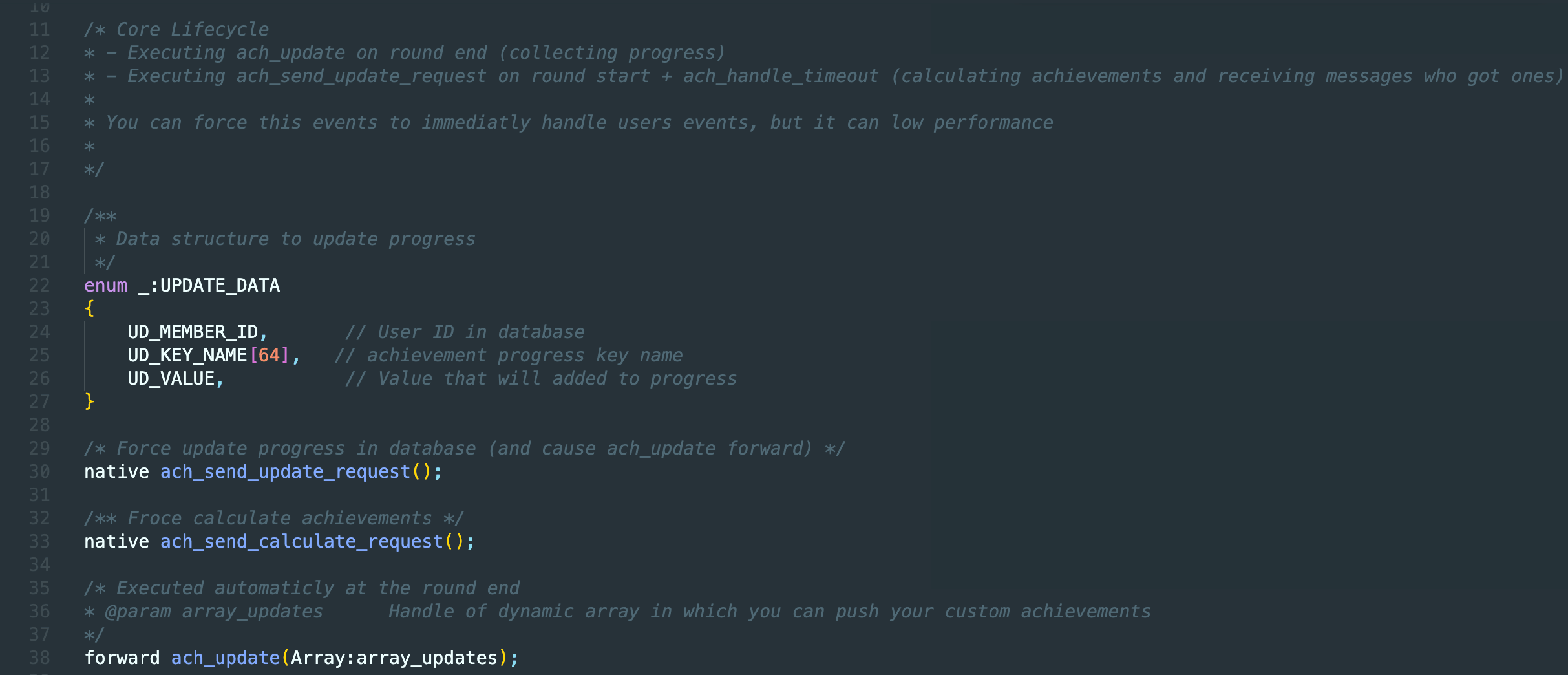Click the "Froce calculate achievements" comment

click(x=279, y=519)
